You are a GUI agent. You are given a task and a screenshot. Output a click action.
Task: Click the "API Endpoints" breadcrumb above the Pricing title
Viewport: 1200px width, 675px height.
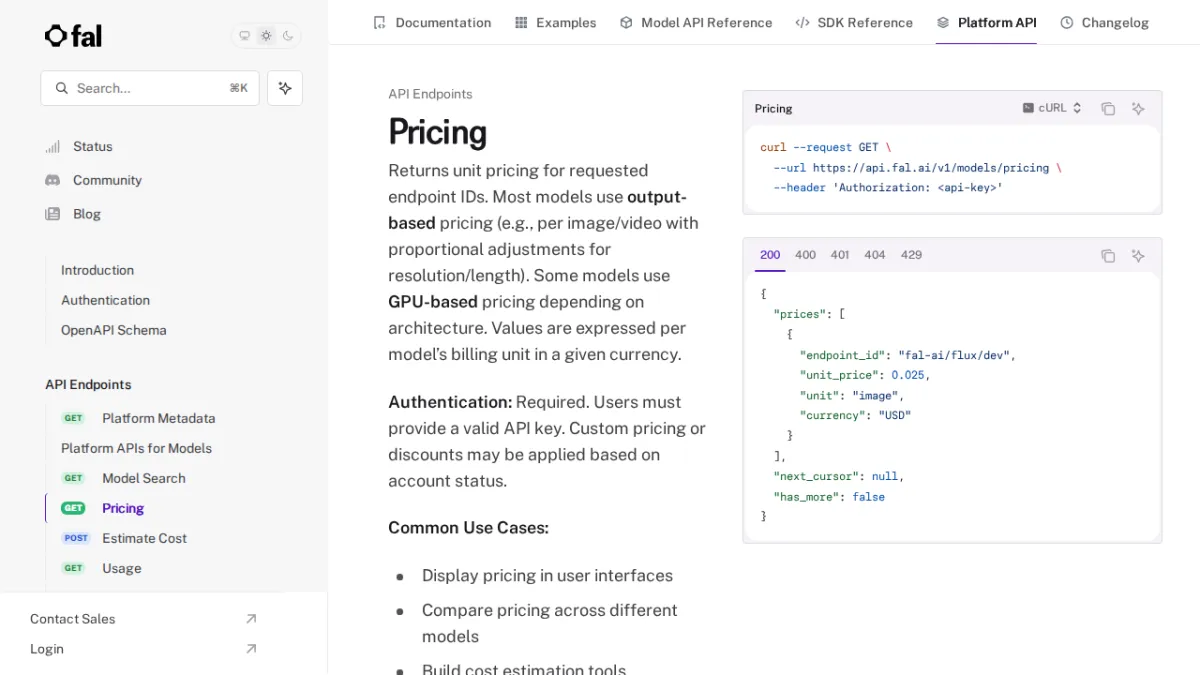(x=430, y=94)
